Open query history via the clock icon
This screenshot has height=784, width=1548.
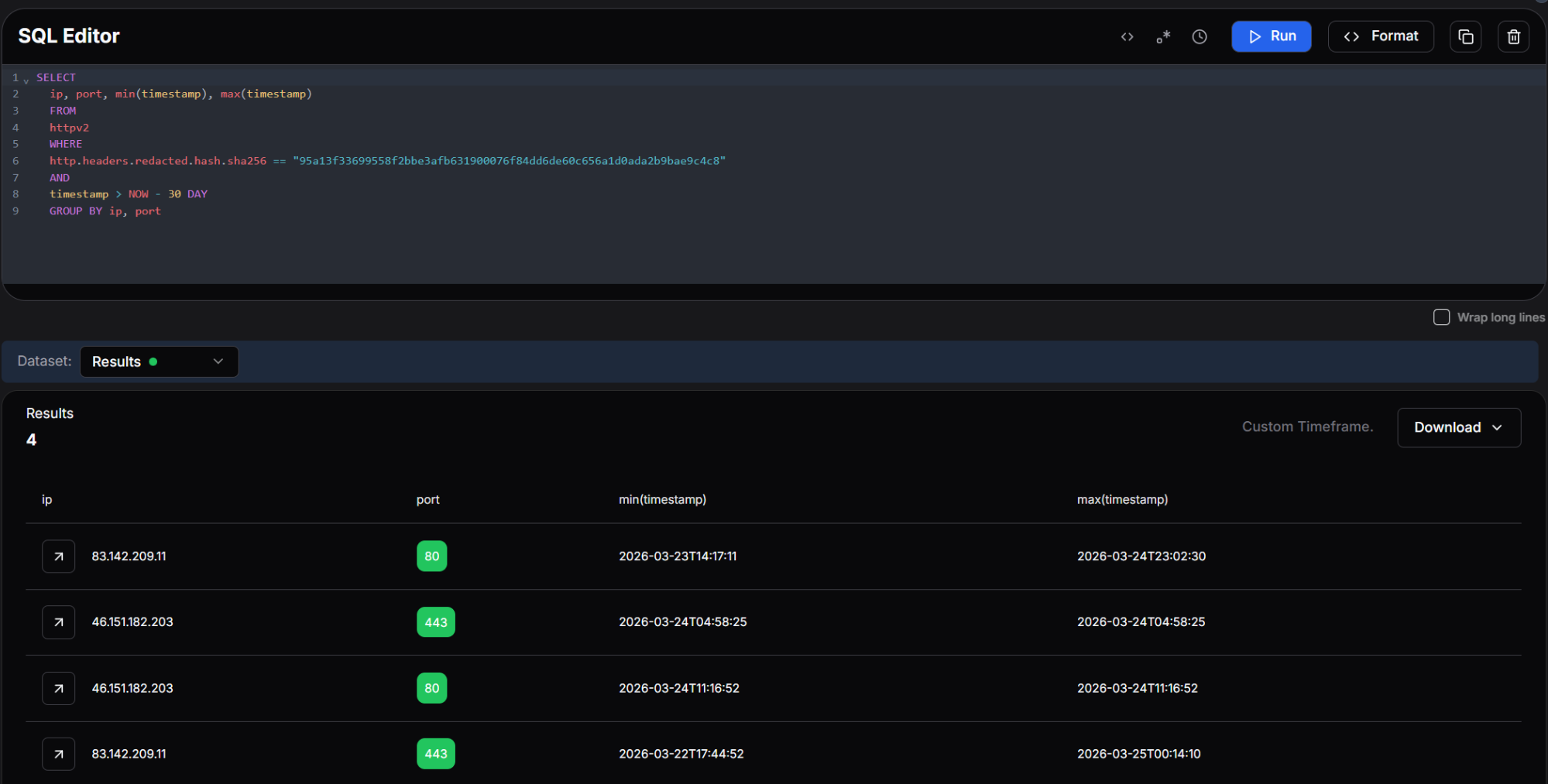point(1200,36)
